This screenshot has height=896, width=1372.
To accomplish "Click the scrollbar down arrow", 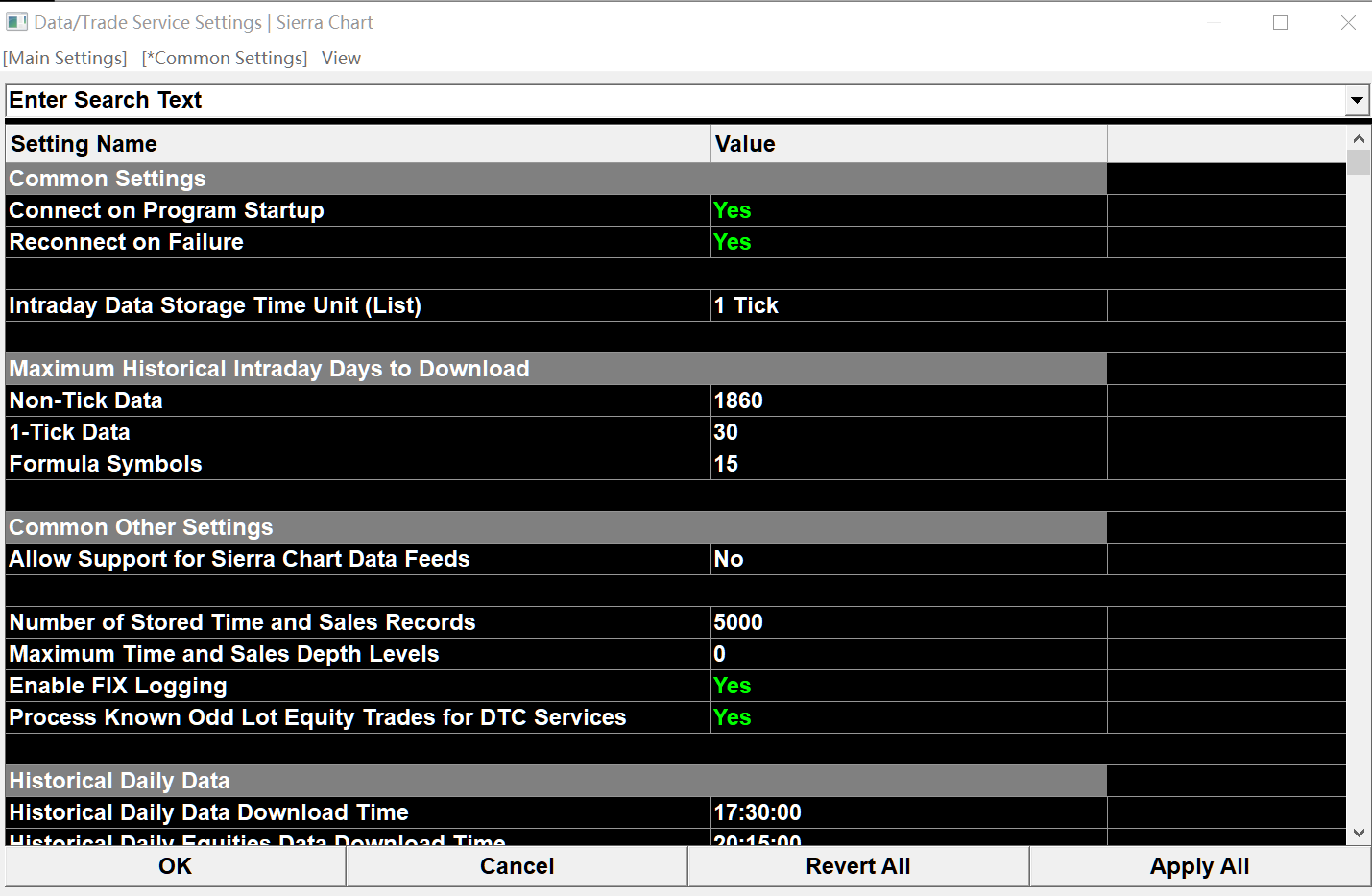I will coord(1358,833).
